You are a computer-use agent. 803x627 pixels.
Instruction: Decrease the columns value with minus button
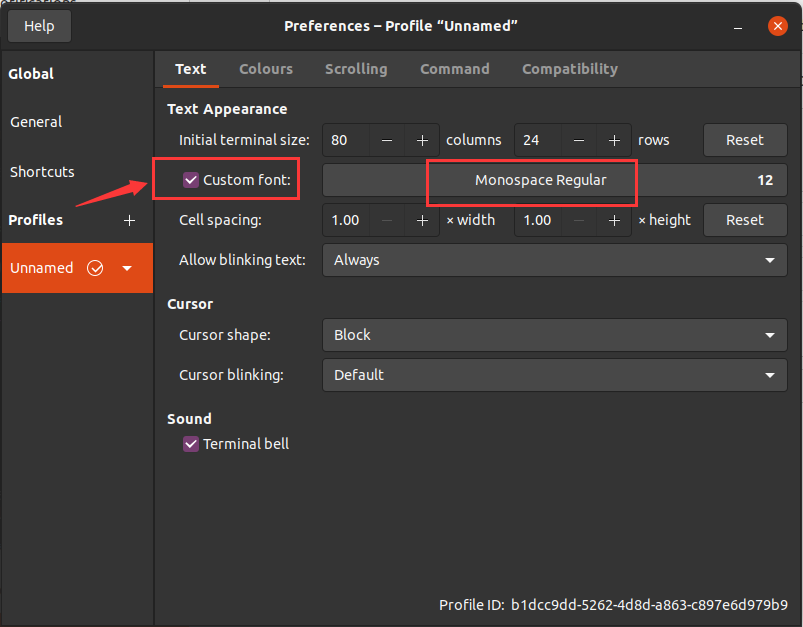click(x=387, y=140)
